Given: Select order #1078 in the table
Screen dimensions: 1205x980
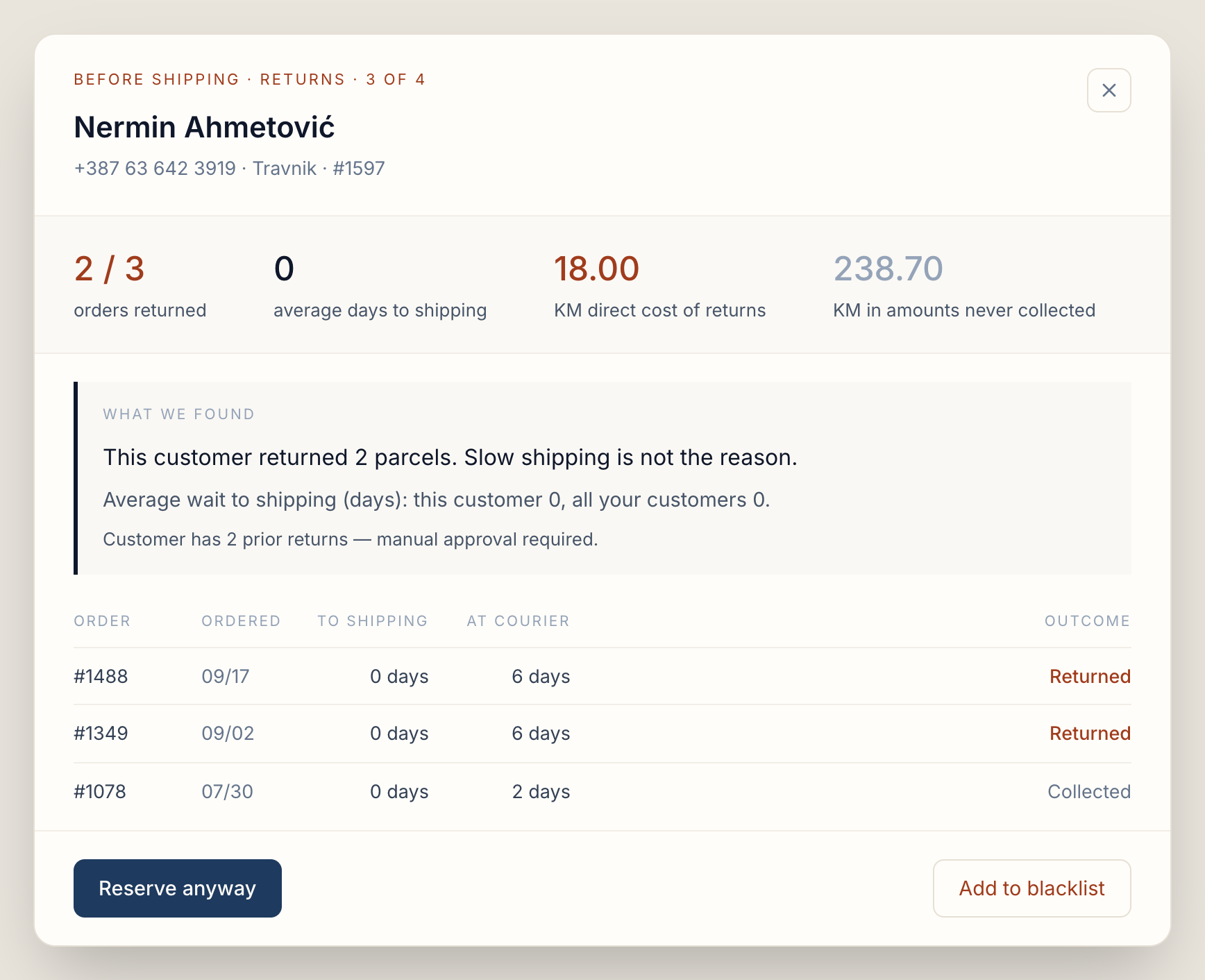Looking at the screenshot, I should (x=100, y=792).
